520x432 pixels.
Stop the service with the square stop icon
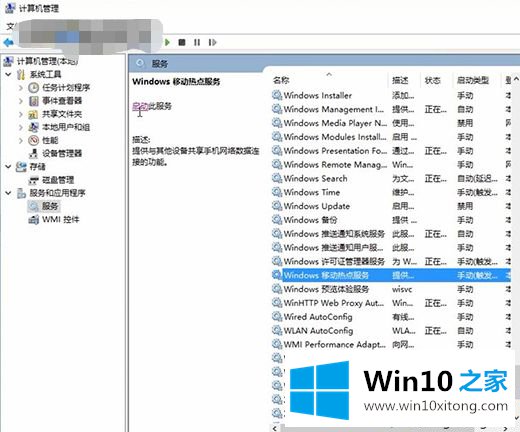pos(182,42)
